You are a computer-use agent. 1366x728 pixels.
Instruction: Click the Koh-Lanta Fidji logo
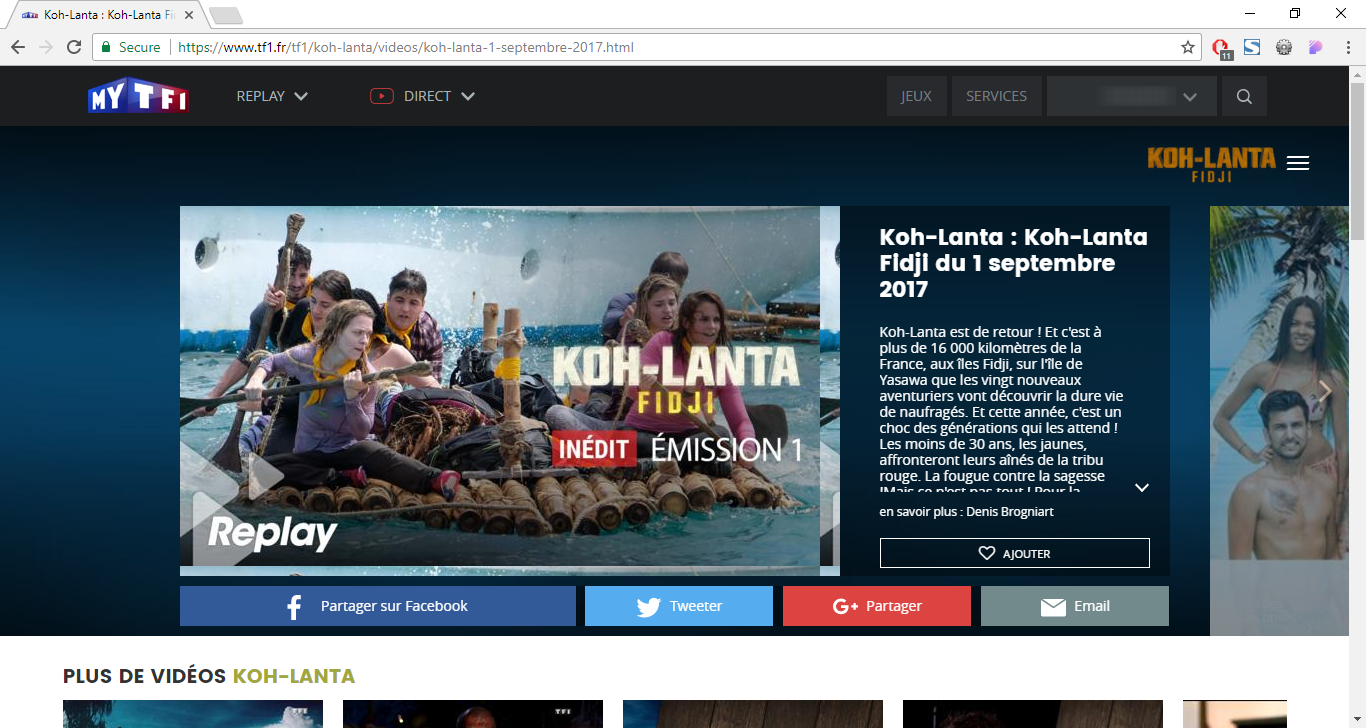[1211, 164]
